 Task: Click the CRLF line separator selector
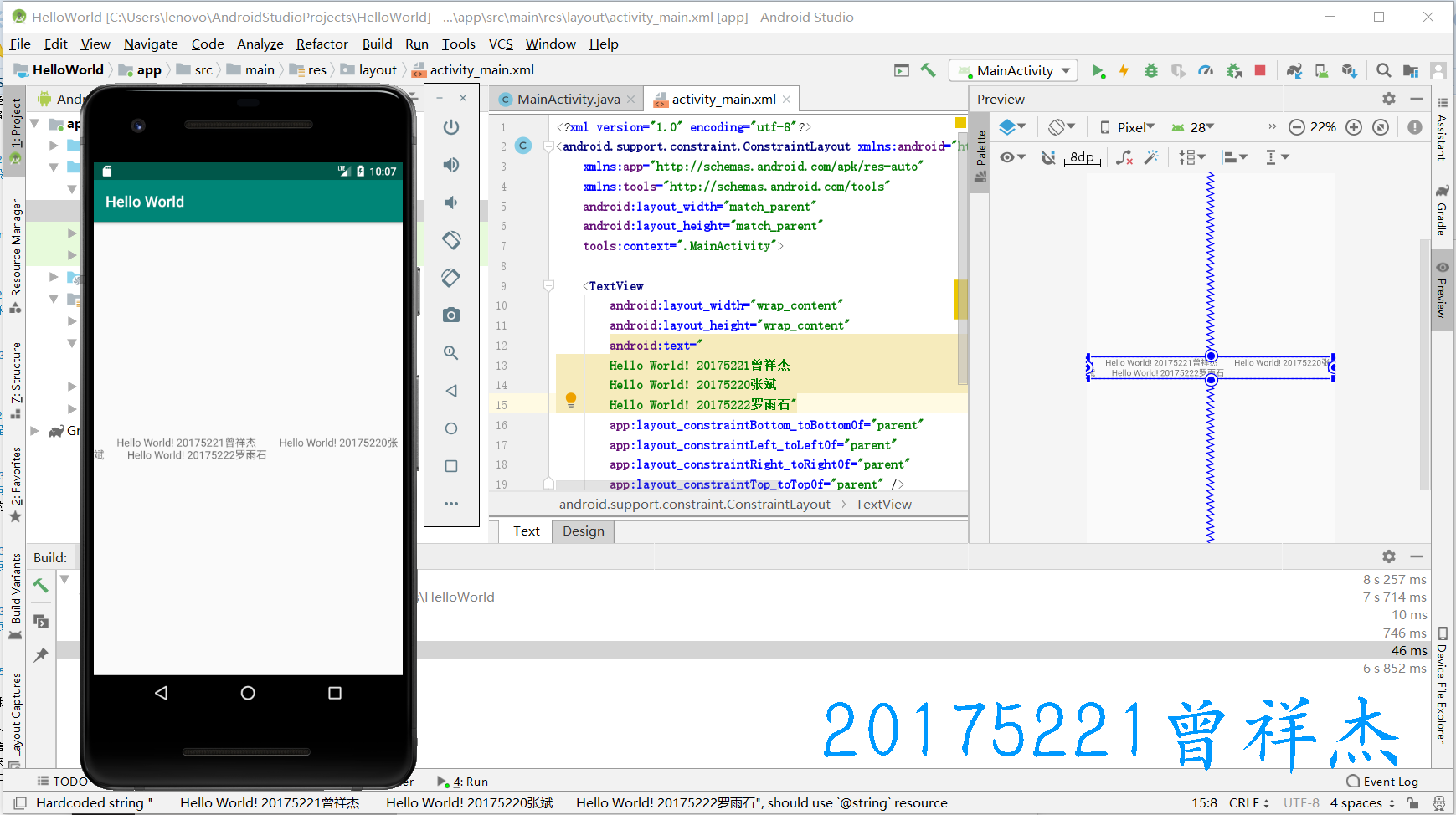click(1249, 803)
